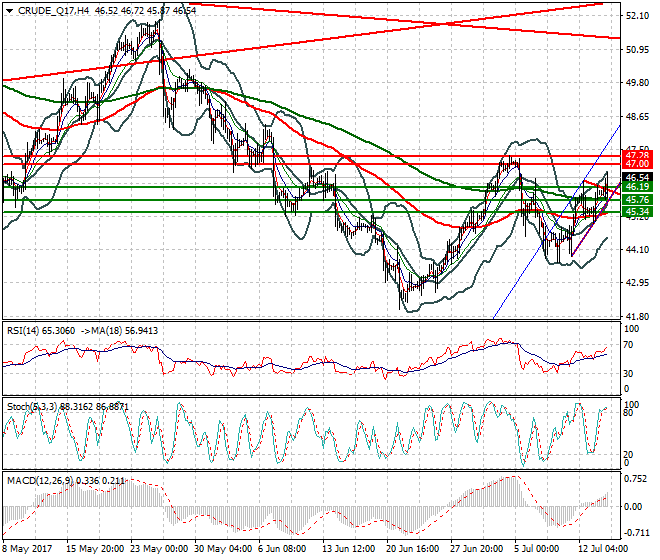660x560 pixels.
Task: Click the 42.95 price scale value
Action: click(637, 283)
